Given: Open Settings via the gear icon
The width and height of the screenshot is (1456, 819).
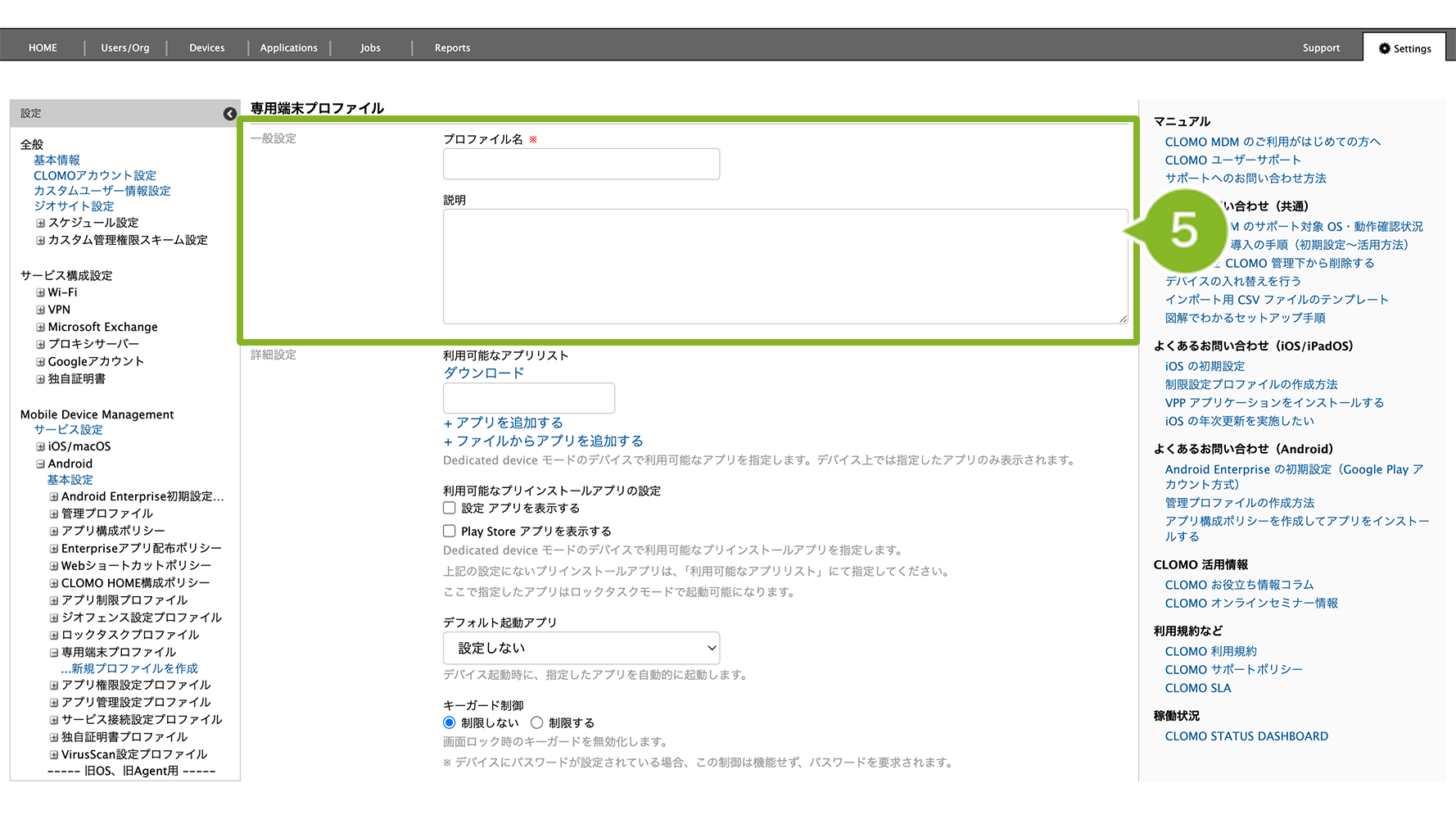Looking at the screenshot, I should tap(1385, 48).
